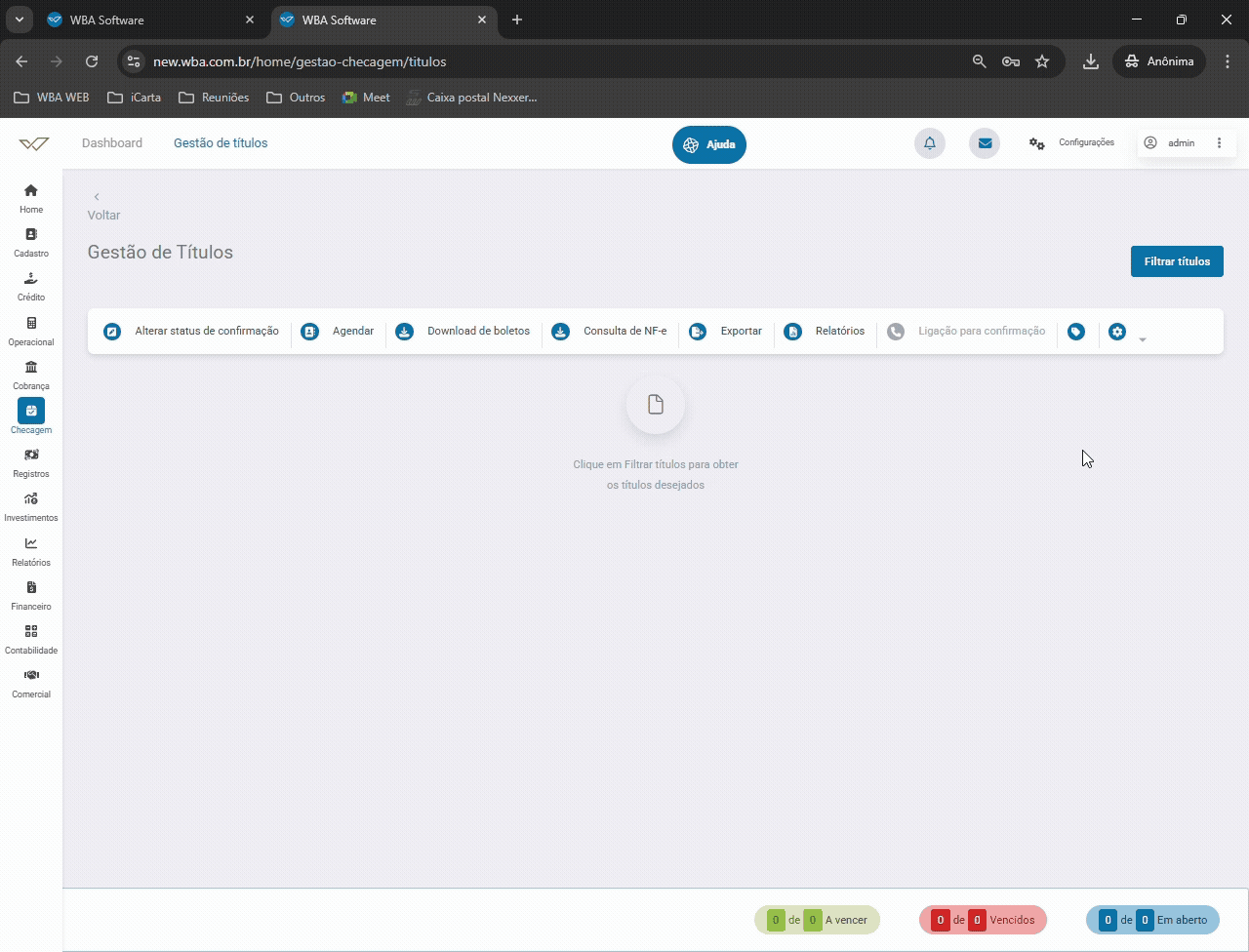Open a new browser tab
Image resolution: width=1249 pixels, height=952 pixels.
[517, 20]
